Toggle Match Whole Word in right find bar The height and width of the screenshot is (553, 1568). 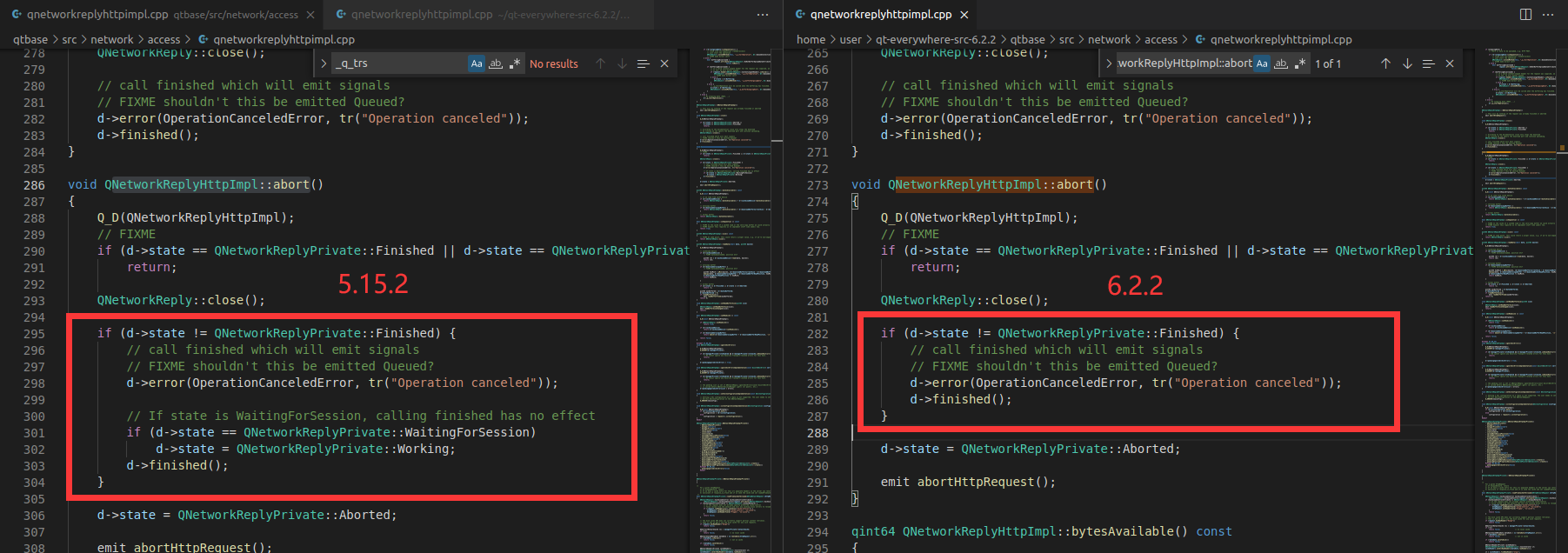pyautogui.click(x=1281, y=63)
